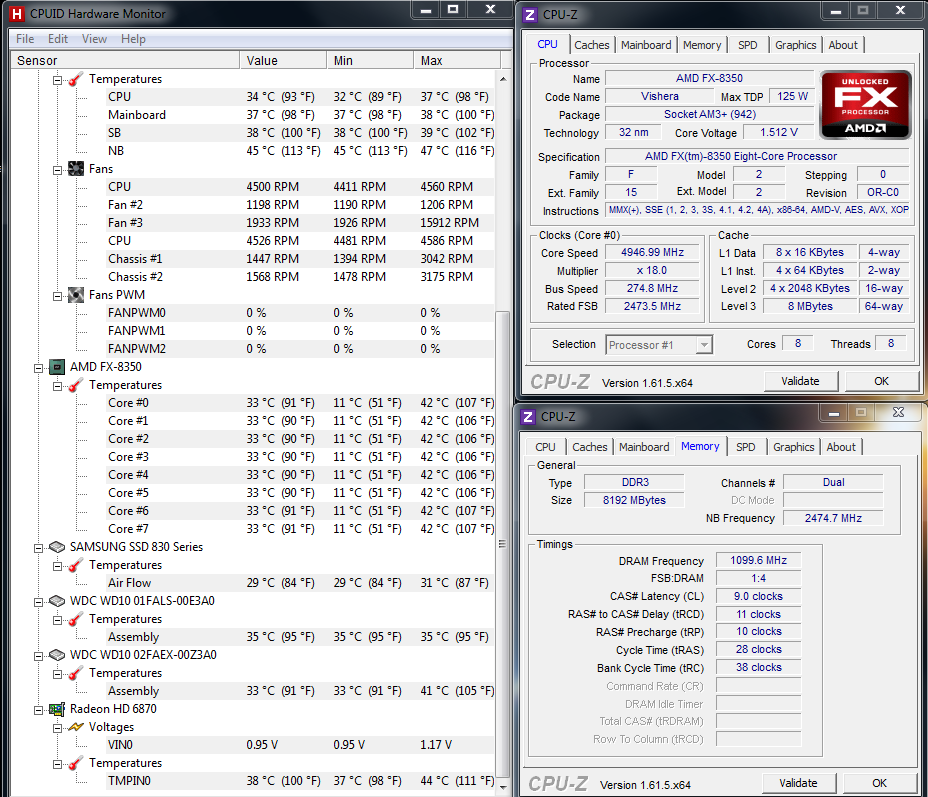The height and width of the screenshot is (797, 928).
Task: Click the thermometer icon under Radeon HD 6870
Action: 76,763
